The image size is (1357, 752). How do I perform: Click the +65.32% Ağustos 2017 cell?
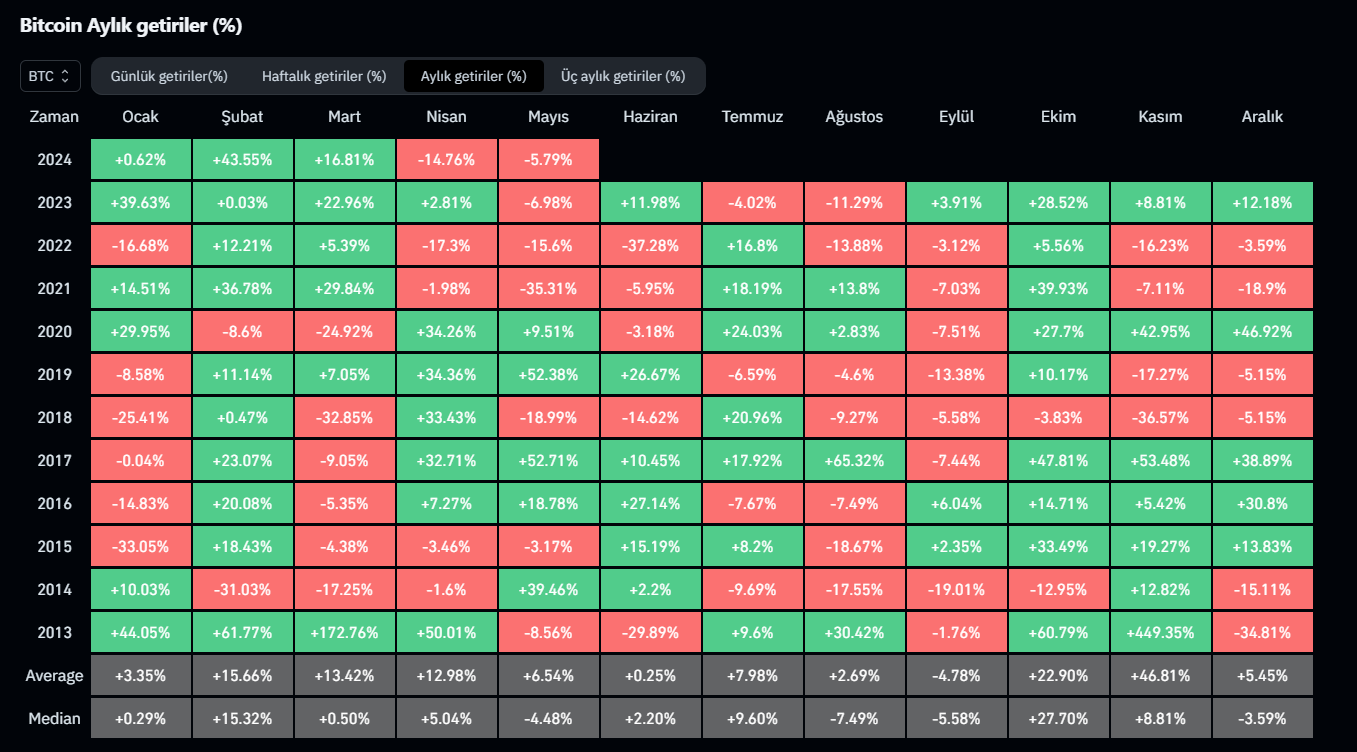click(854, 461)
